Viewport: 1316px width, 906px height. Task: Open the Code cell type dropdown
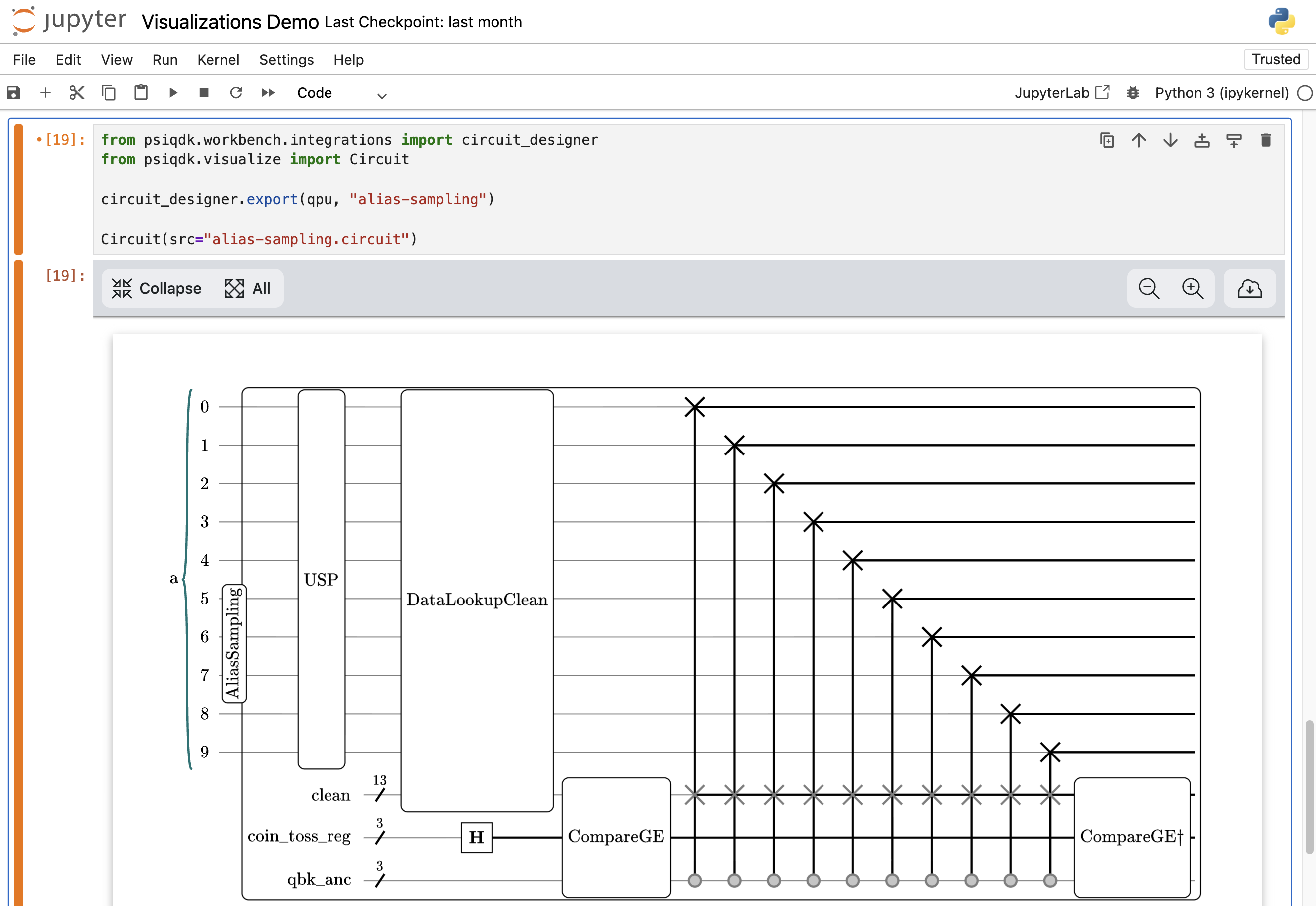click(x=342, y=93)
